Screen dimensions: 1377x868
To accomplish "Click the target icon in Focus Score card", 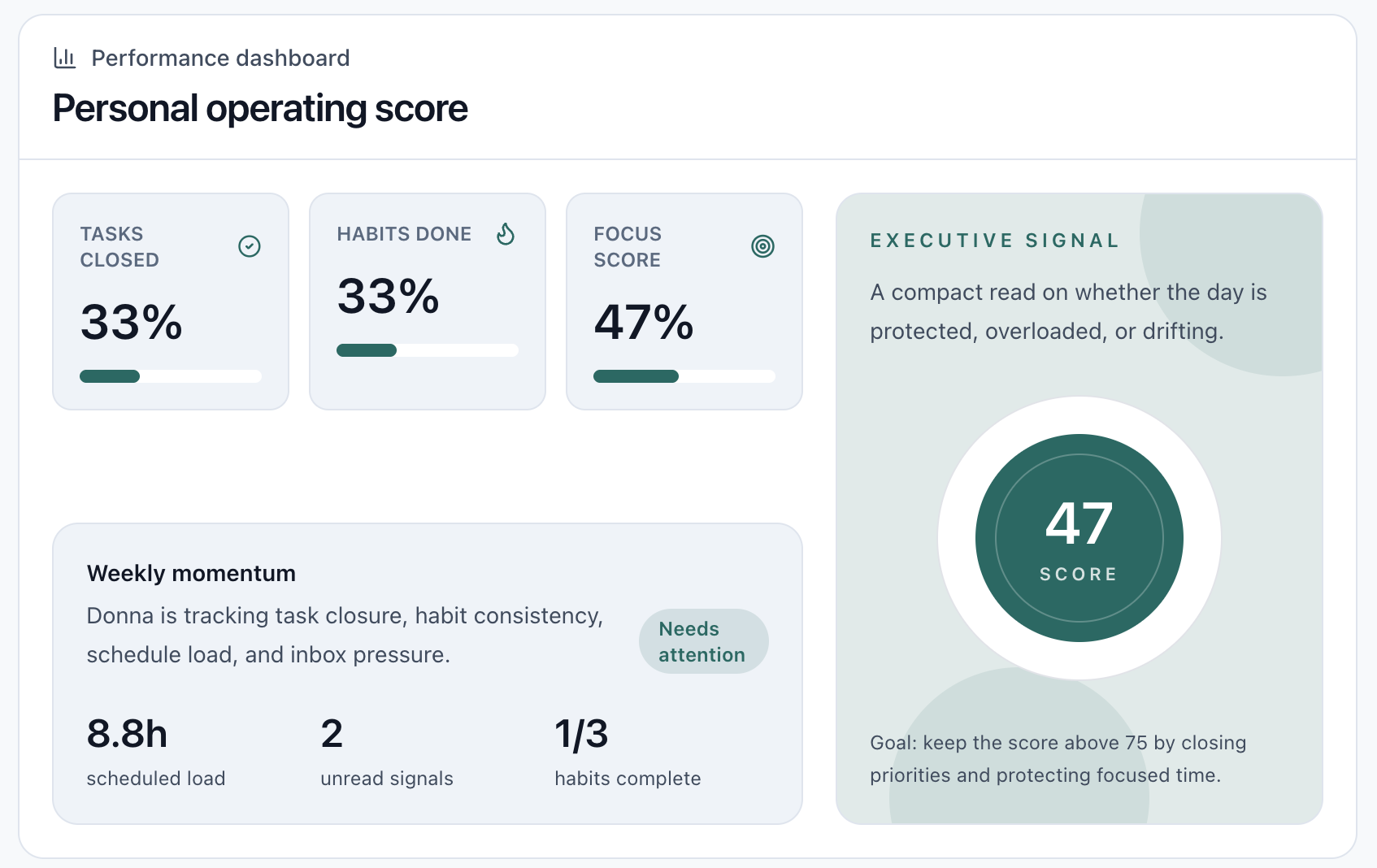I will pyautogui.click(x=762, y=246).
